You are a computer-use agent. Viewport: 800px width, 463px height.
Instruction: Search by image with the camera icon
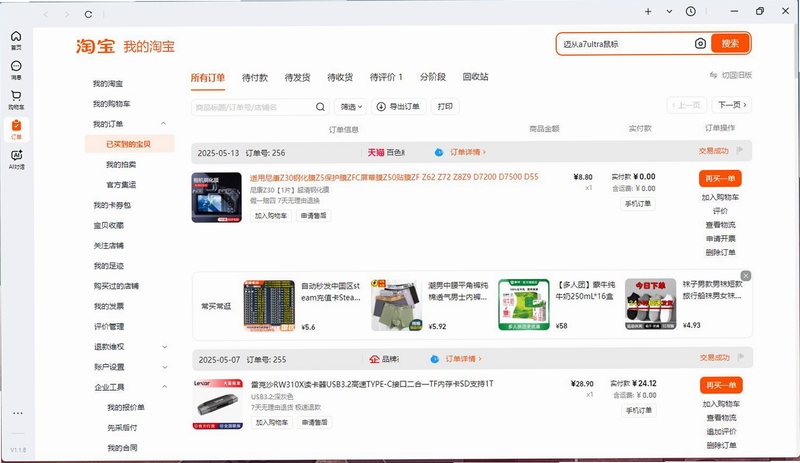coord(701,43)
